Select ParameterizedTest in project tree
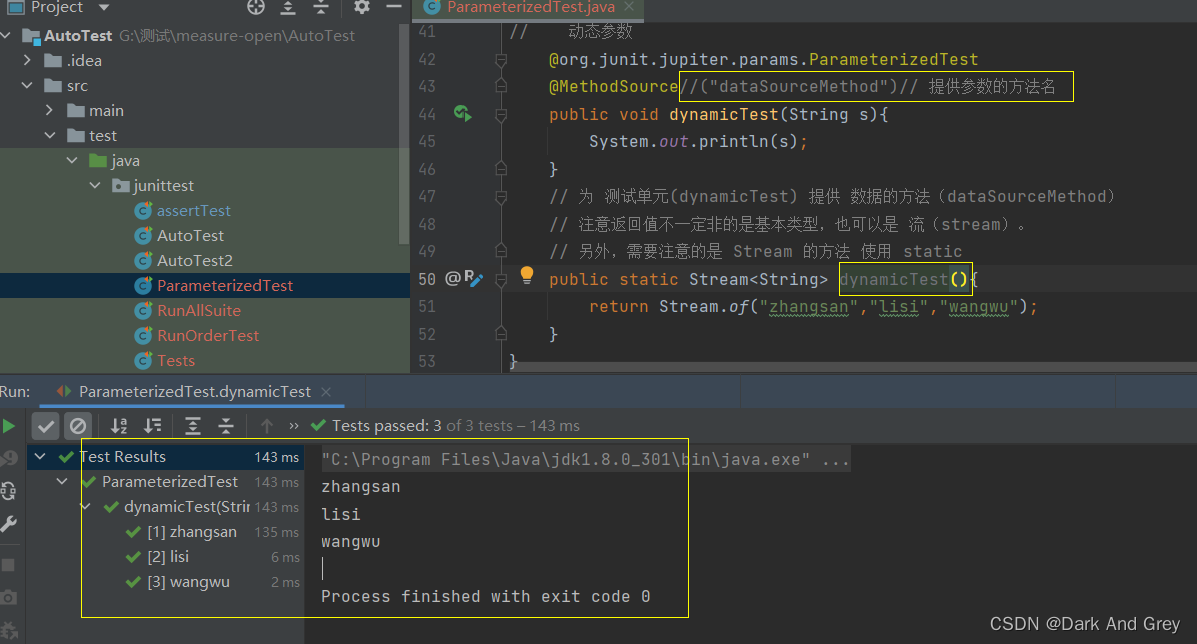Screen dimensions: 1197x644 point(224,285)
